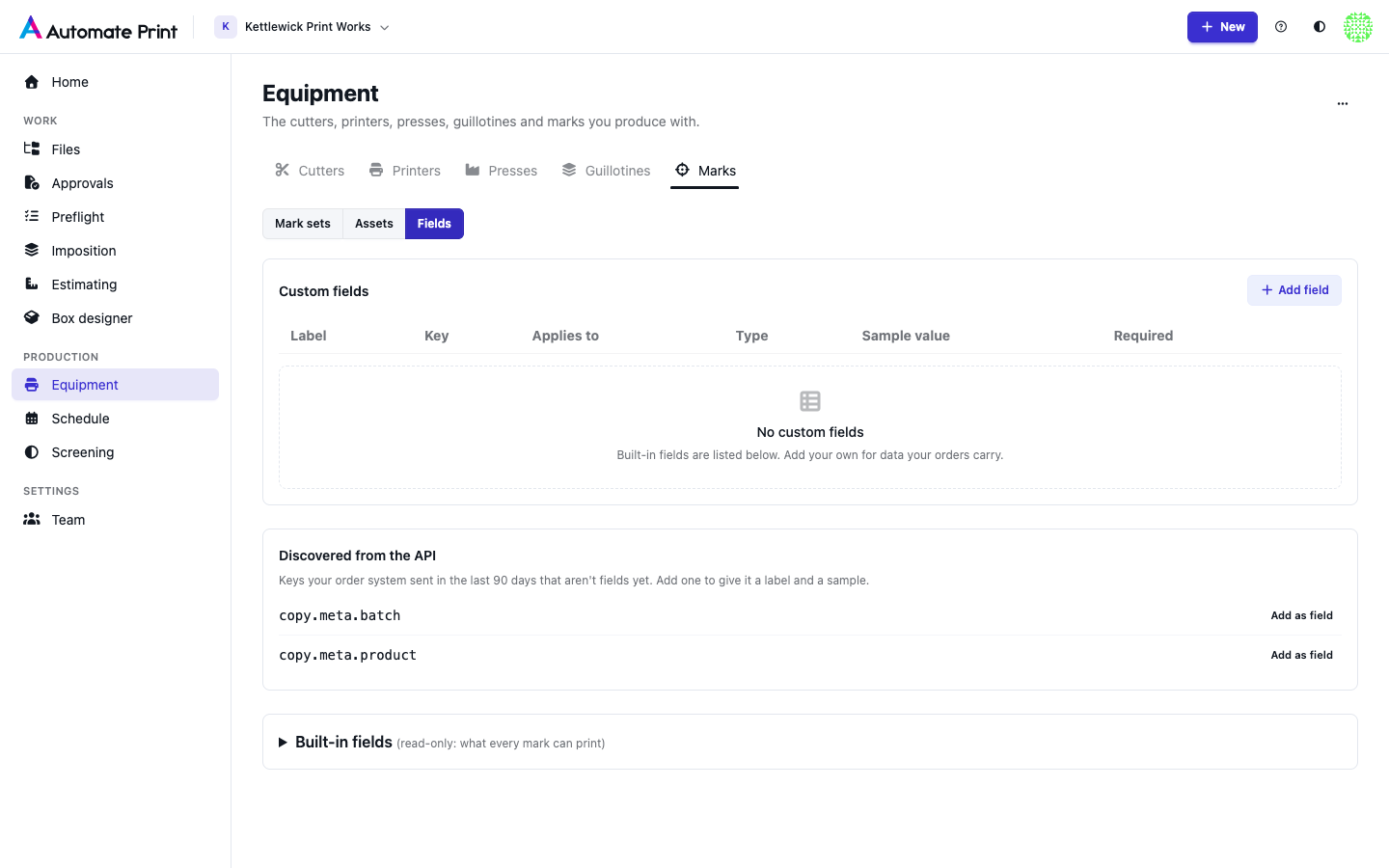Expand the Built-in fields section
The image size is (1389, 868).
810,742
